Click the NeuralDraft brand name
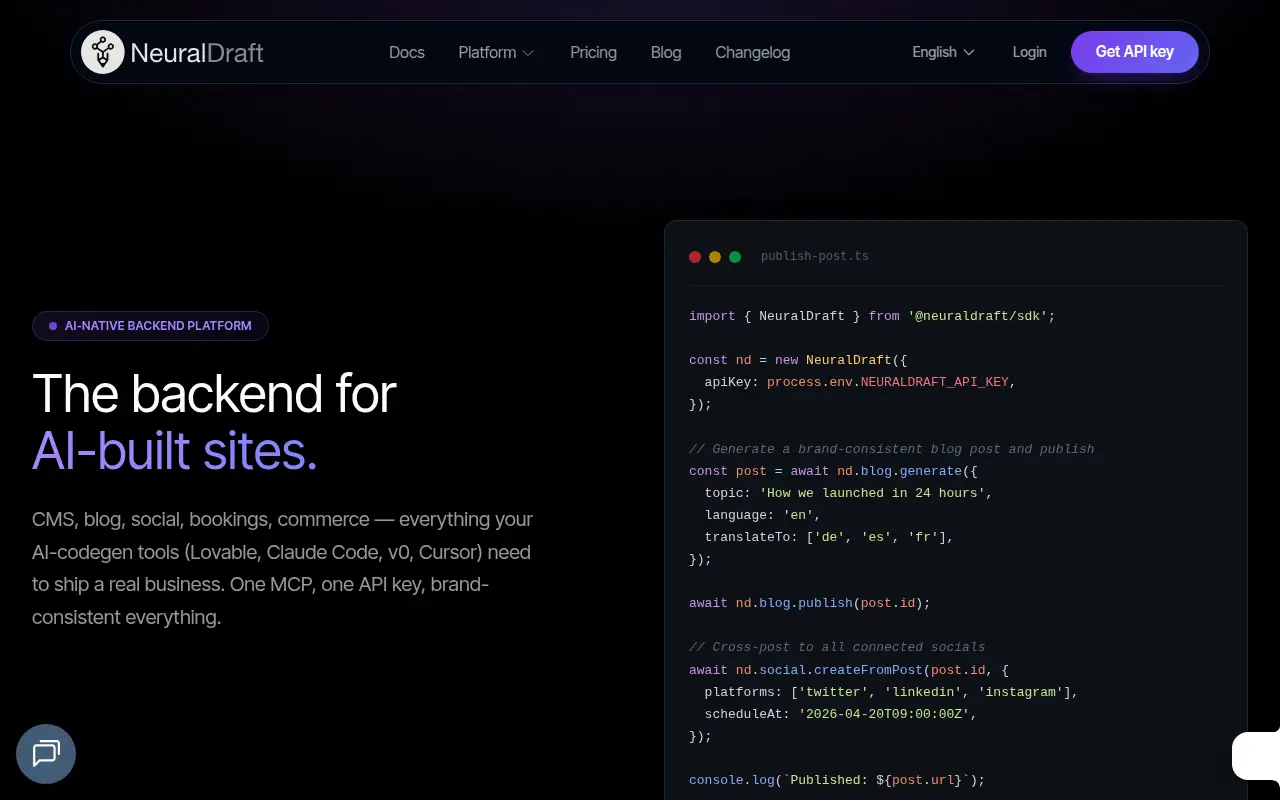Viewport: 1280px width, 800px height. 197,52
